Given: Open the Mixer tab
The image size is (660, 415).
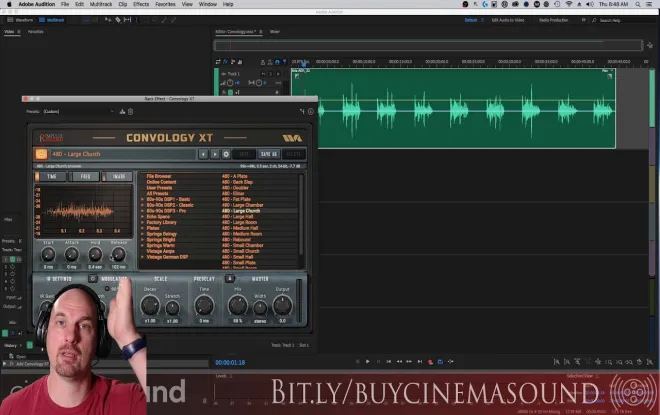Looking at the screenshot, I should coord(274,32).
